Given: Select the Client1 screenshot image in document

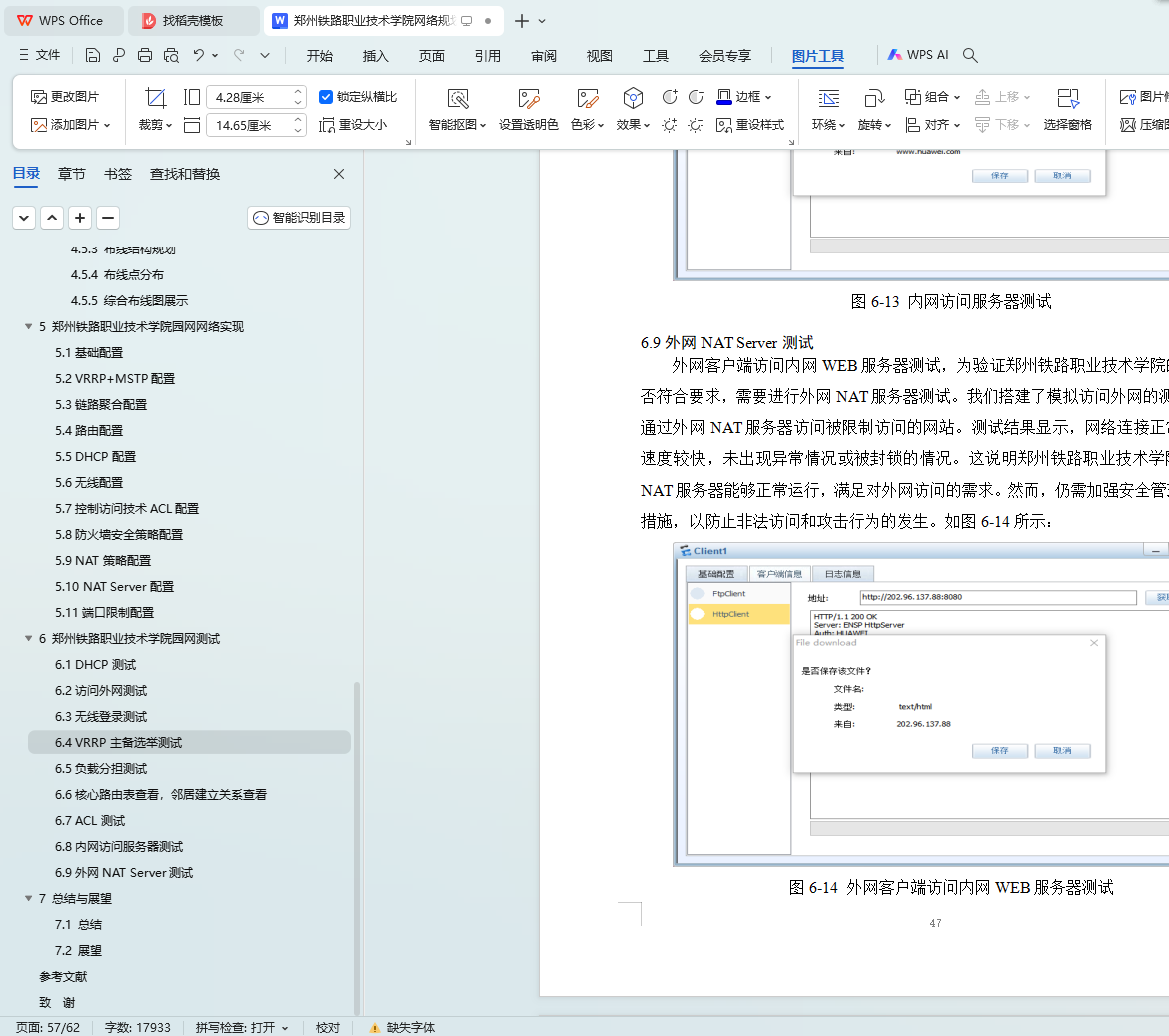Looking at the screenshot, I should click(x=921, y=704).
